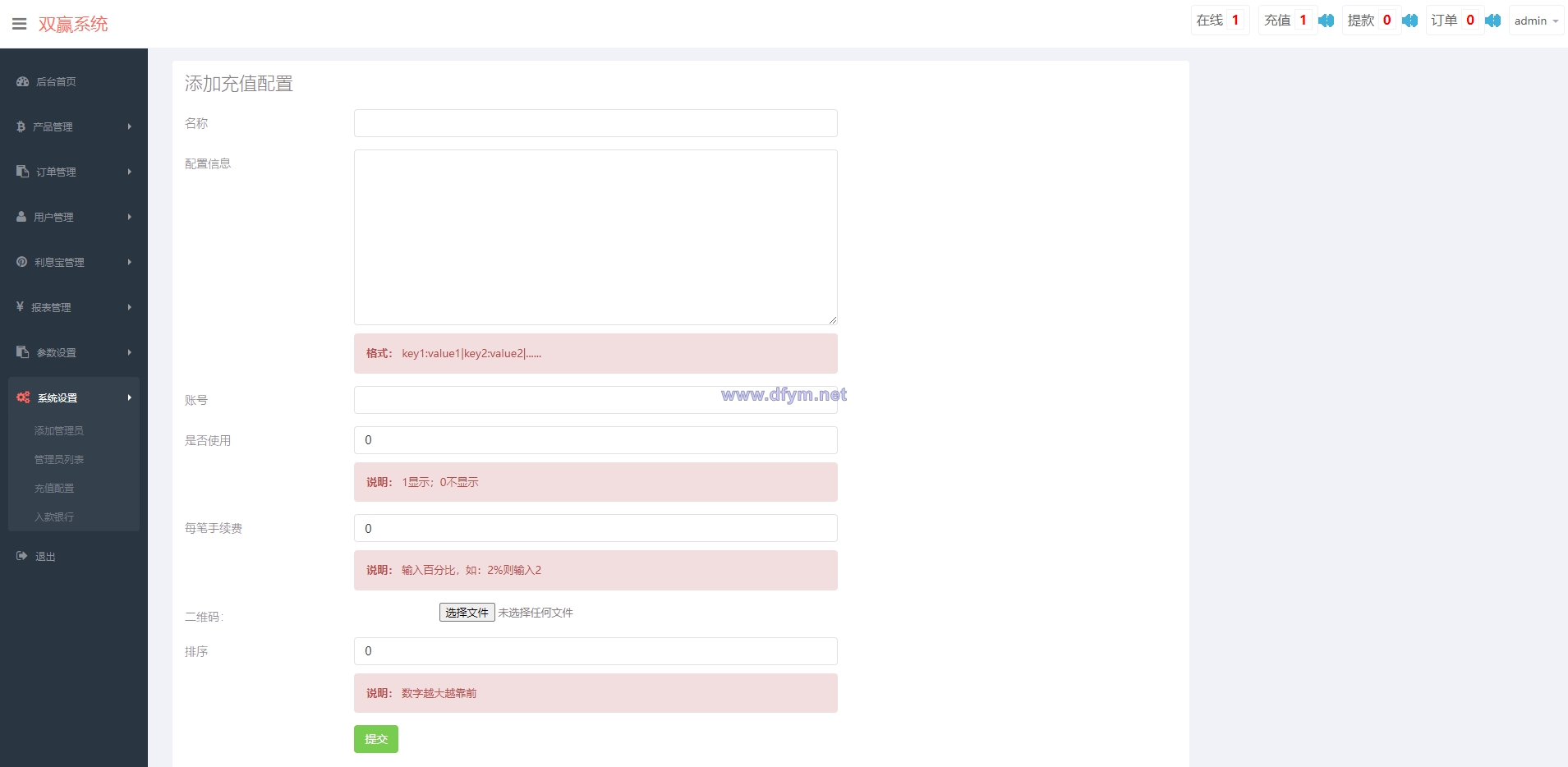Screen dimensions: 1568x767
Task: Click the 在线 online count button
Action: click(1220, 21)
